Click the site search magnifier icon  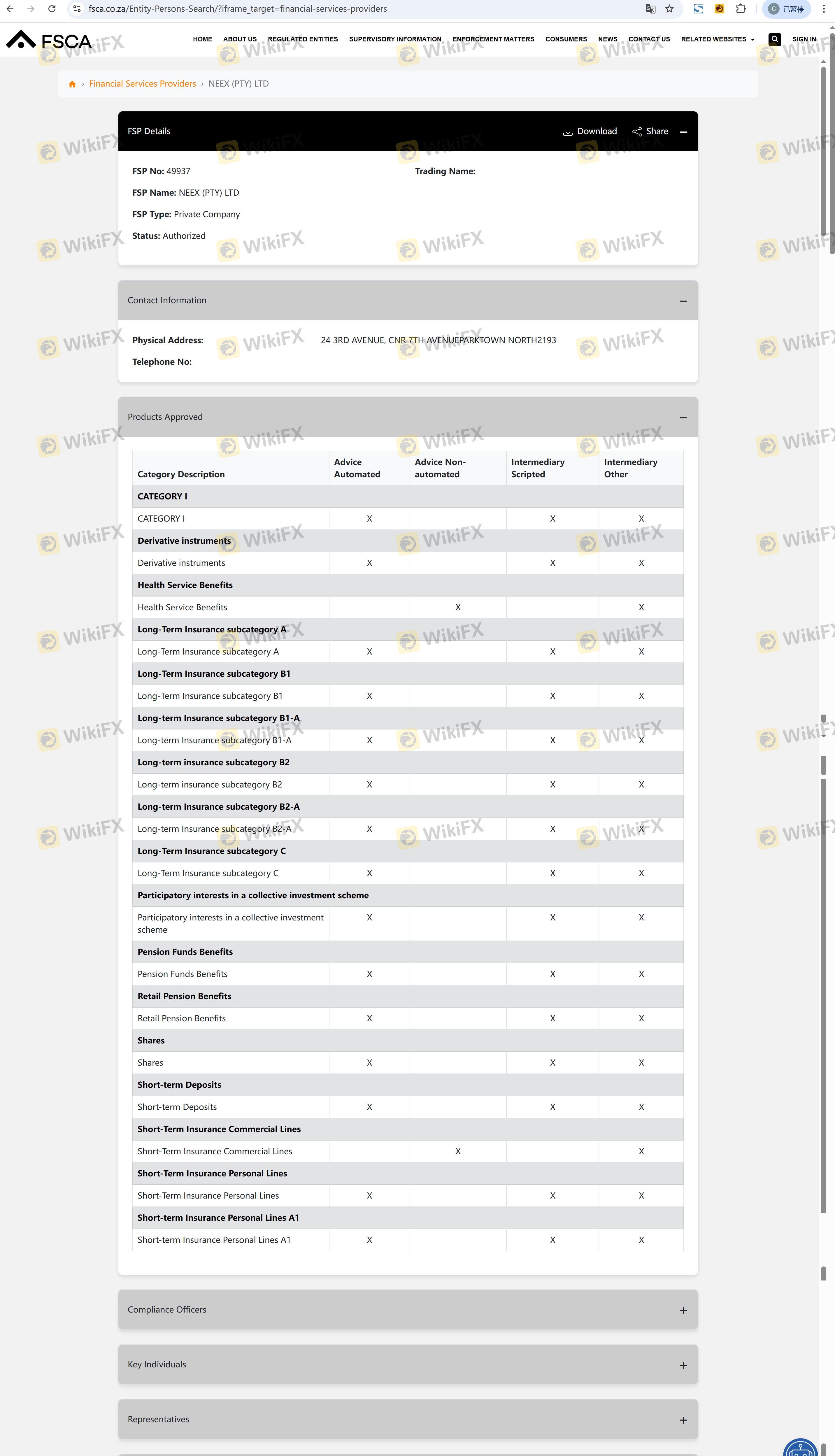pyautogui.click(x=774, y=39)
